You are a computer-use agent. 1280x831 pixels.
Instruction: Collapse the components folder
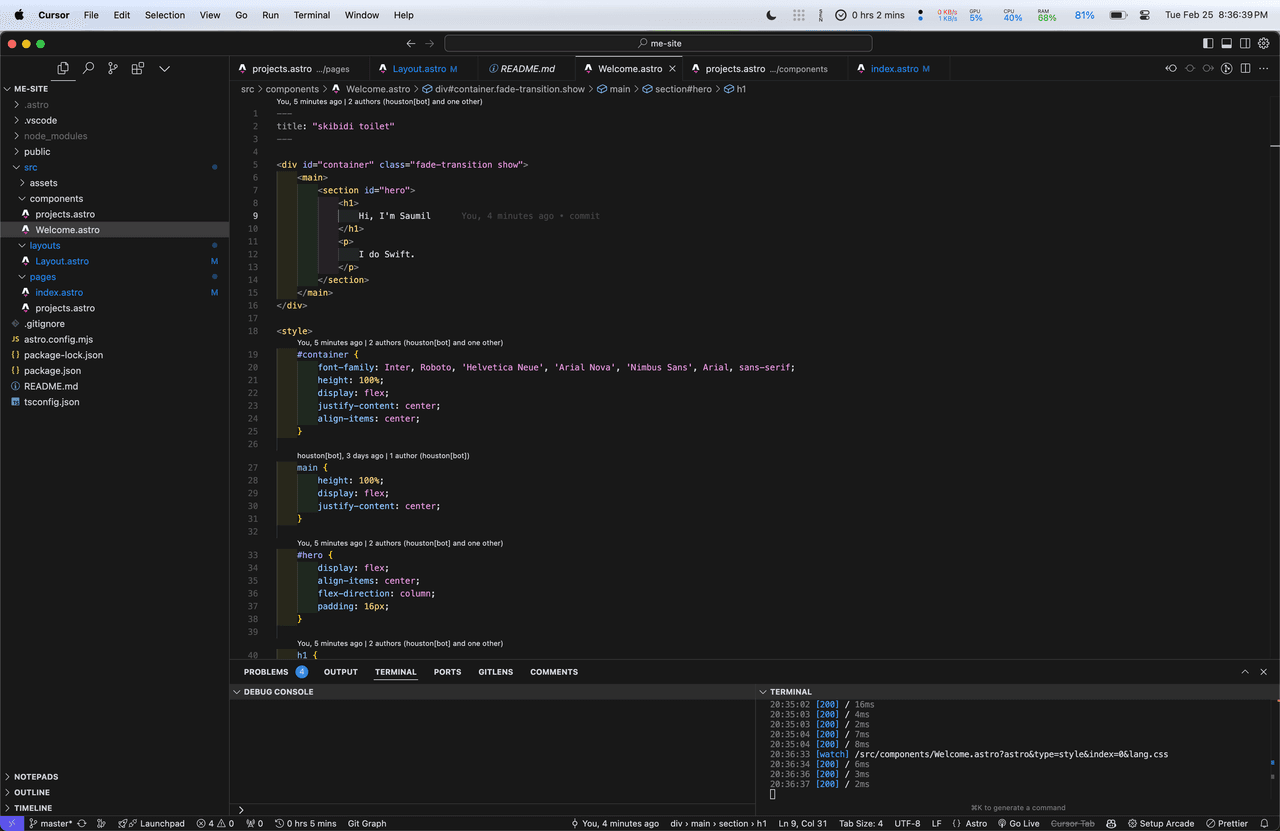(x=56, y=198)
